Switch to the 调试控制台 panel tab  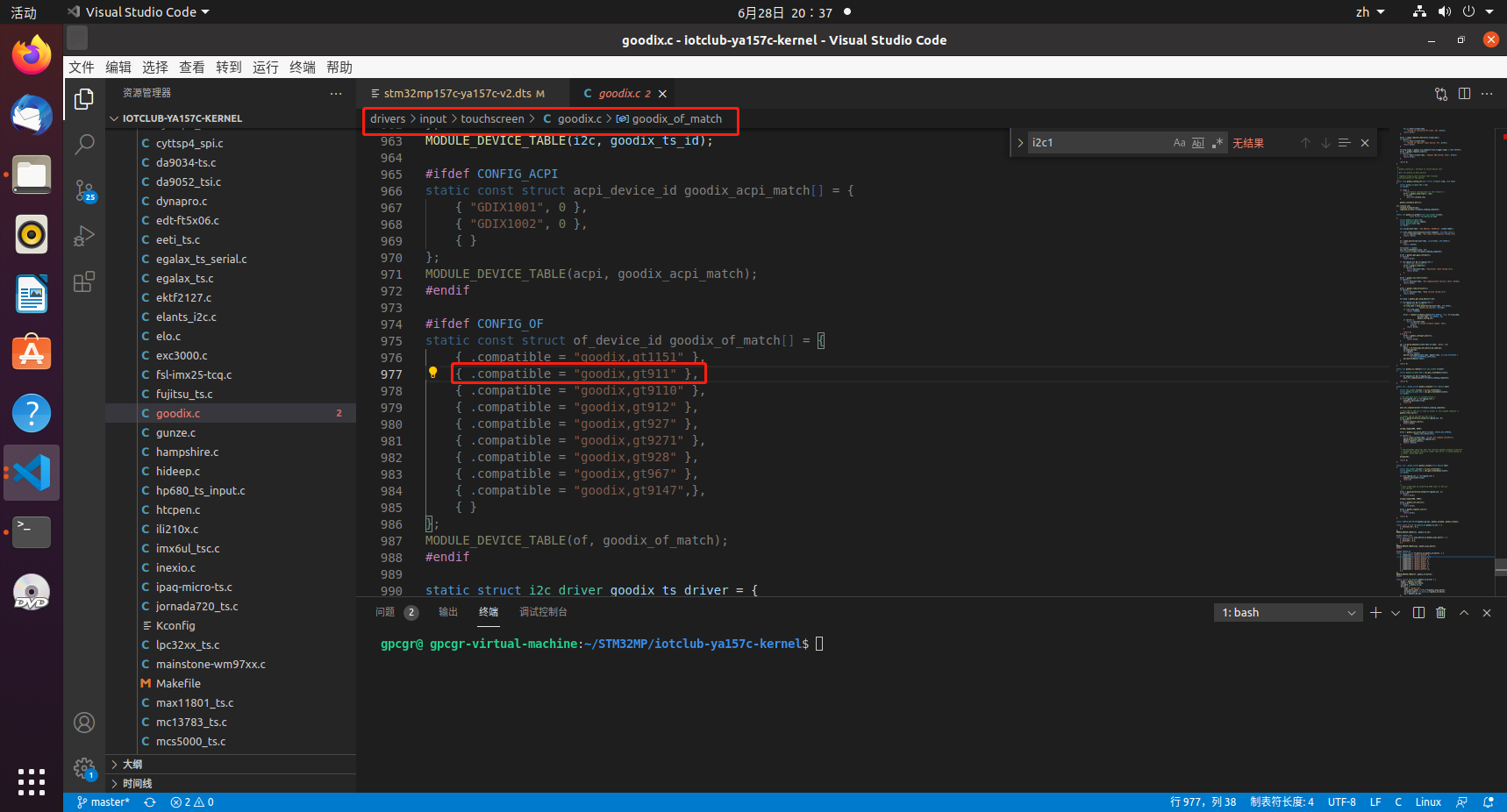(543, 612)
